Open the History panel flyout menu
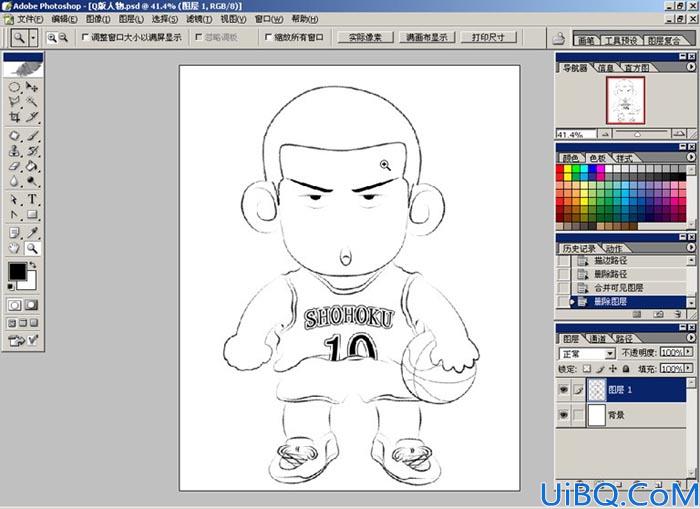The height and width of the screenshot is (509, 700). (x=691, y=247)
